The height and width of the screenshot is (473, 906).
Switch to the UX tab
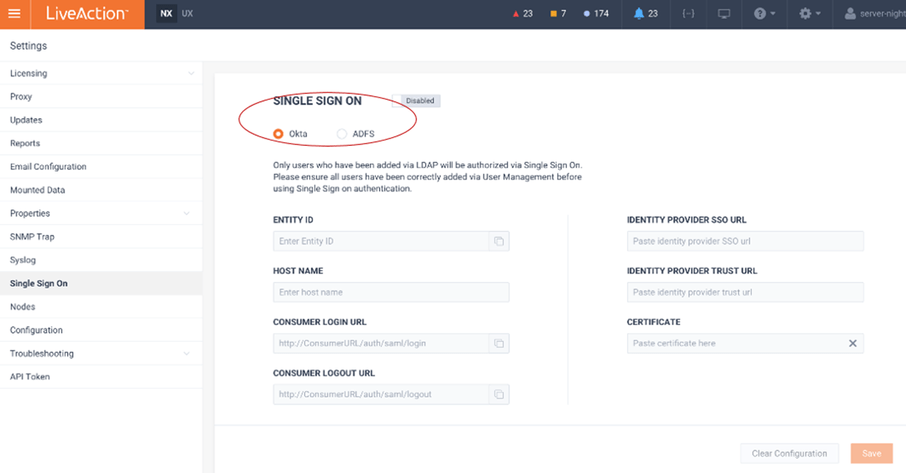[187, 13]
